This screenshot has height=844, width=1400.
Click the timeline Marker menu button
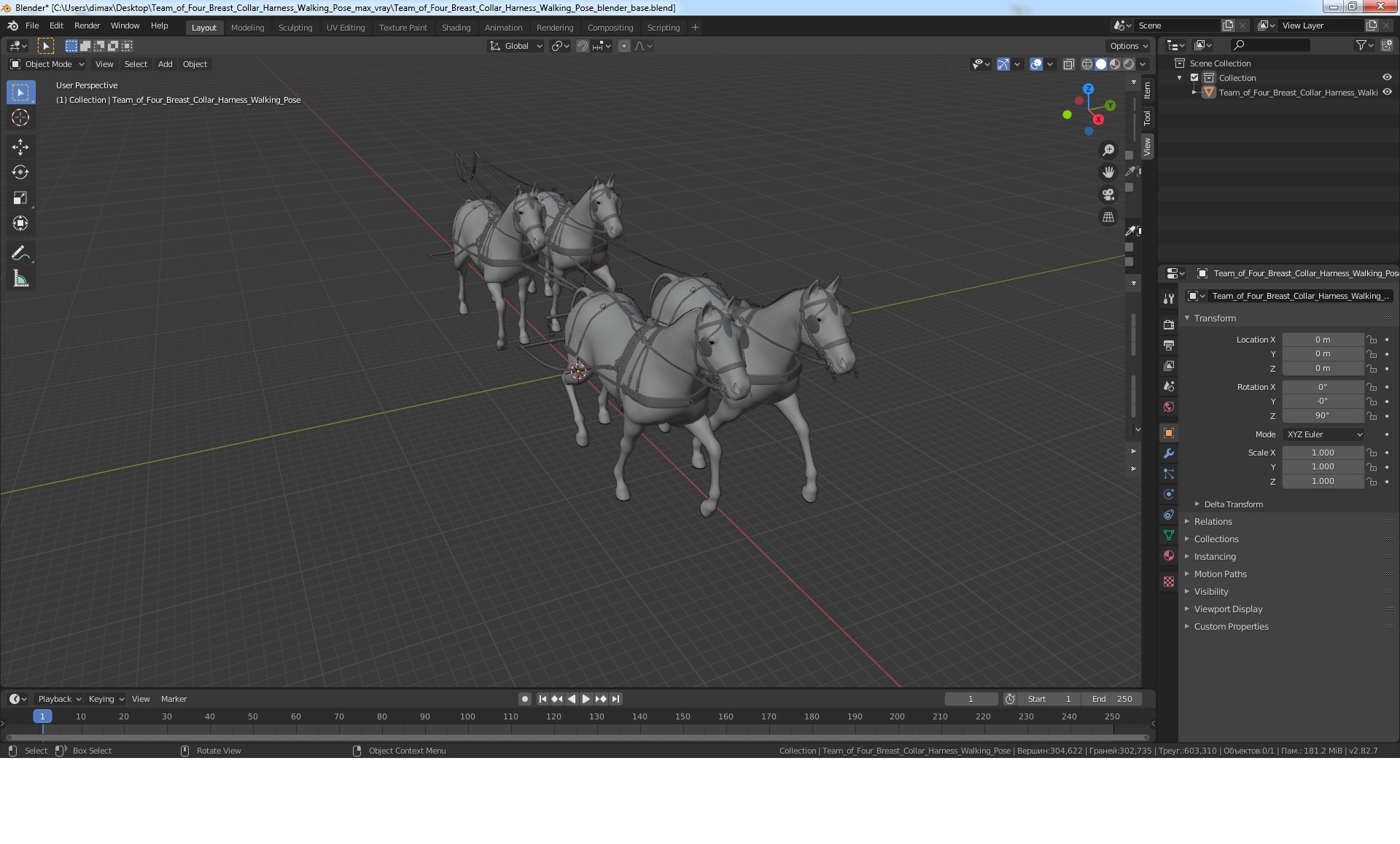[x=174, y=699]
